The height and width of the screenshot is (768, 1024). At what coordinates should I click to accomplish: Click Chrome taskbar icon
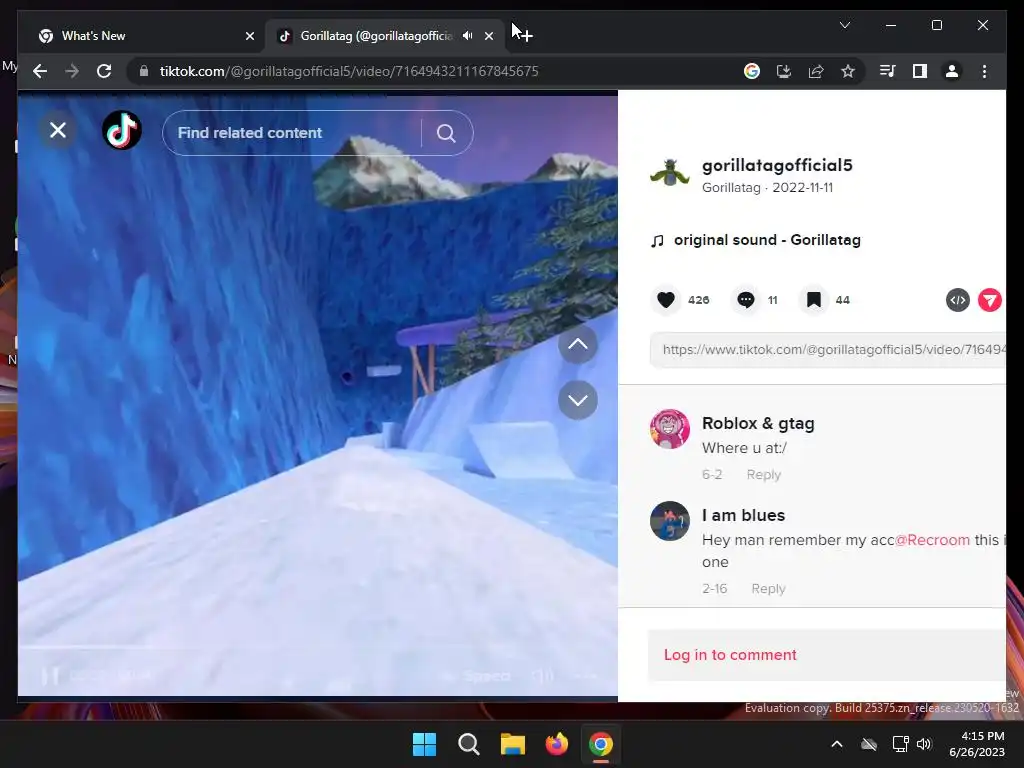click(x=601, y=744)
